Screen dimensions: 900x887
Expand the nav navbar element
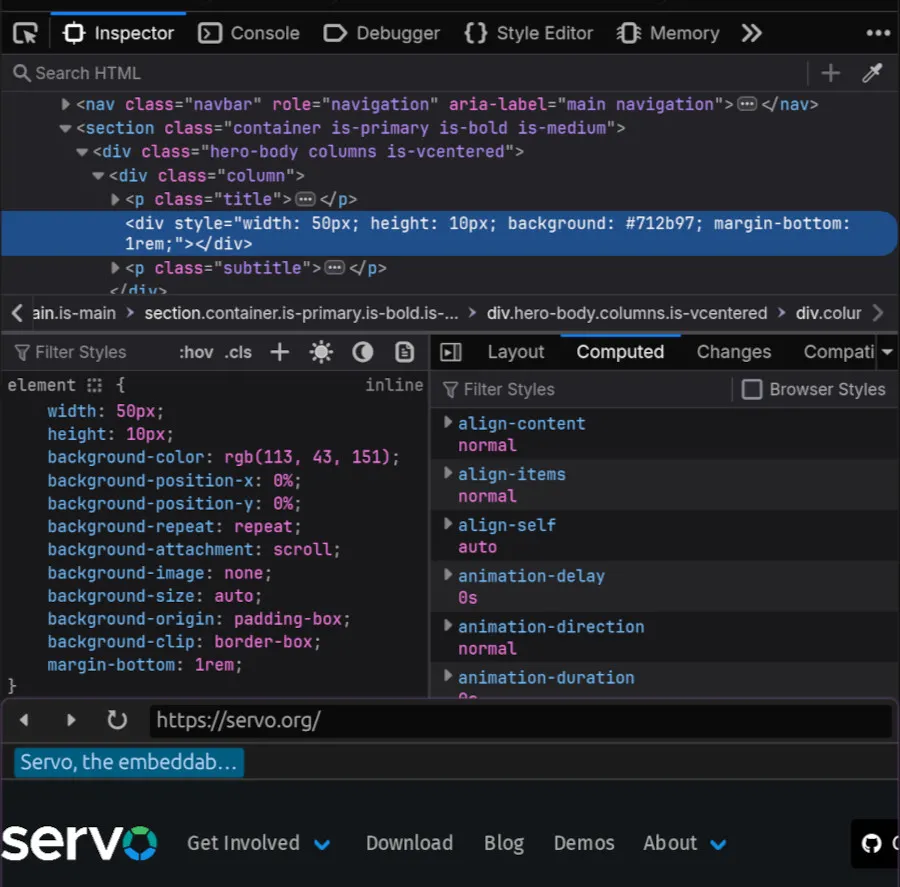point(65,104)
